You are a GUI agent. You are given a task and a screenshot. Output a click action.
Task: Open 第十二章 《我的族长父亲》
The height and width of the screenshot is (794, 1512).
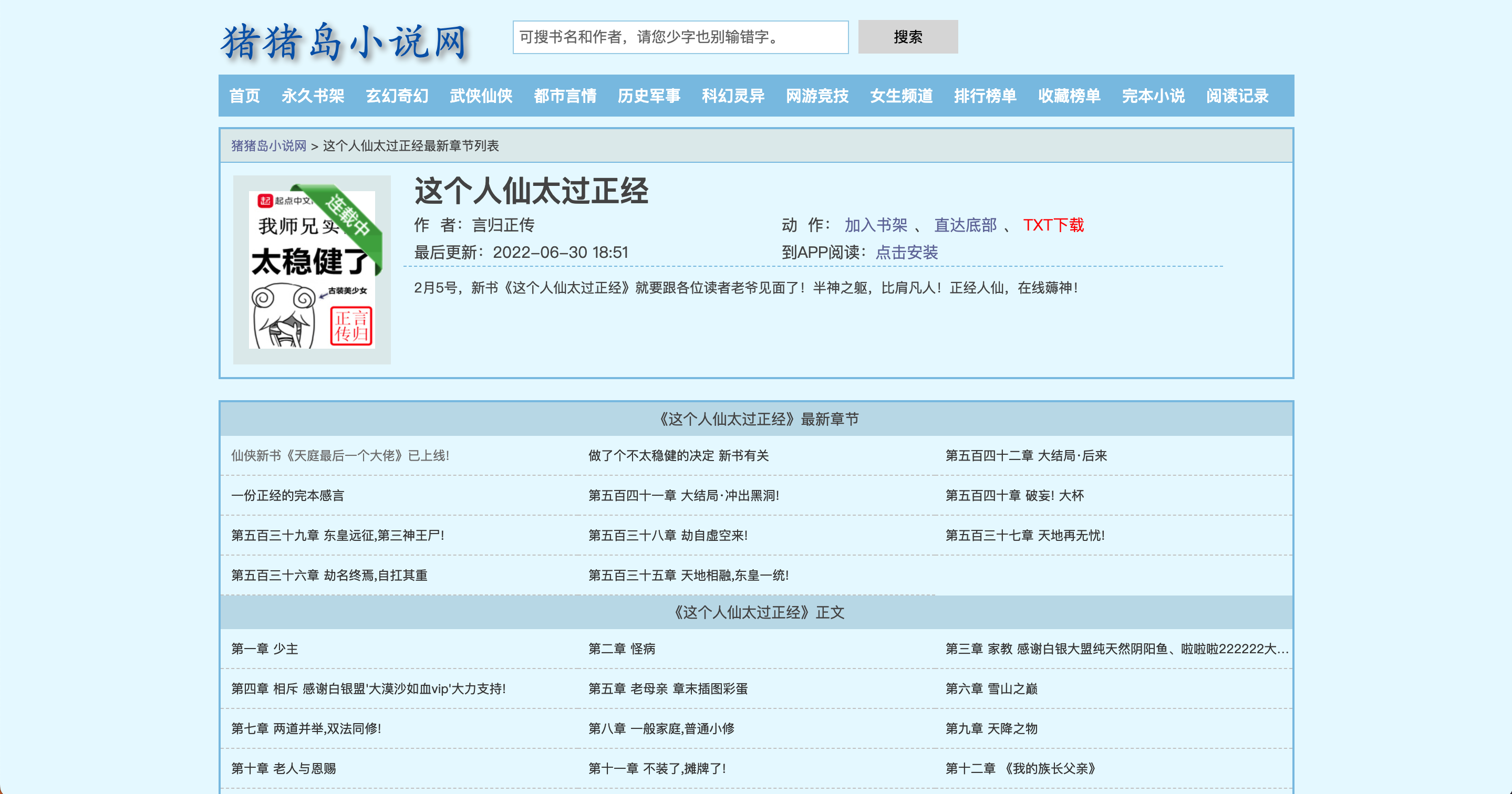pos(1020,768)
